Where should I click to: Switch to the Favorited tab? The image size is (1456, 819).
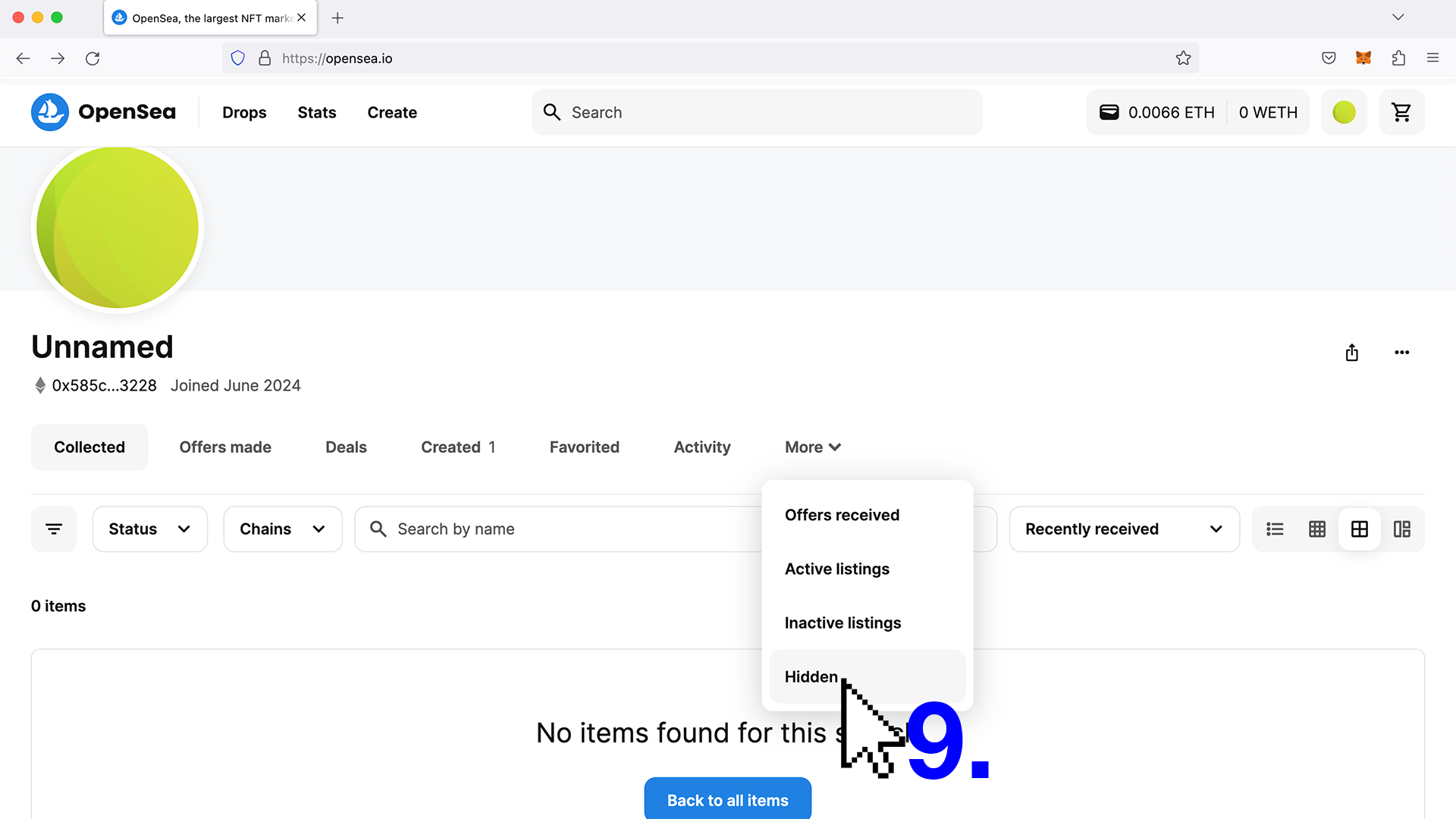pos(584,447)
